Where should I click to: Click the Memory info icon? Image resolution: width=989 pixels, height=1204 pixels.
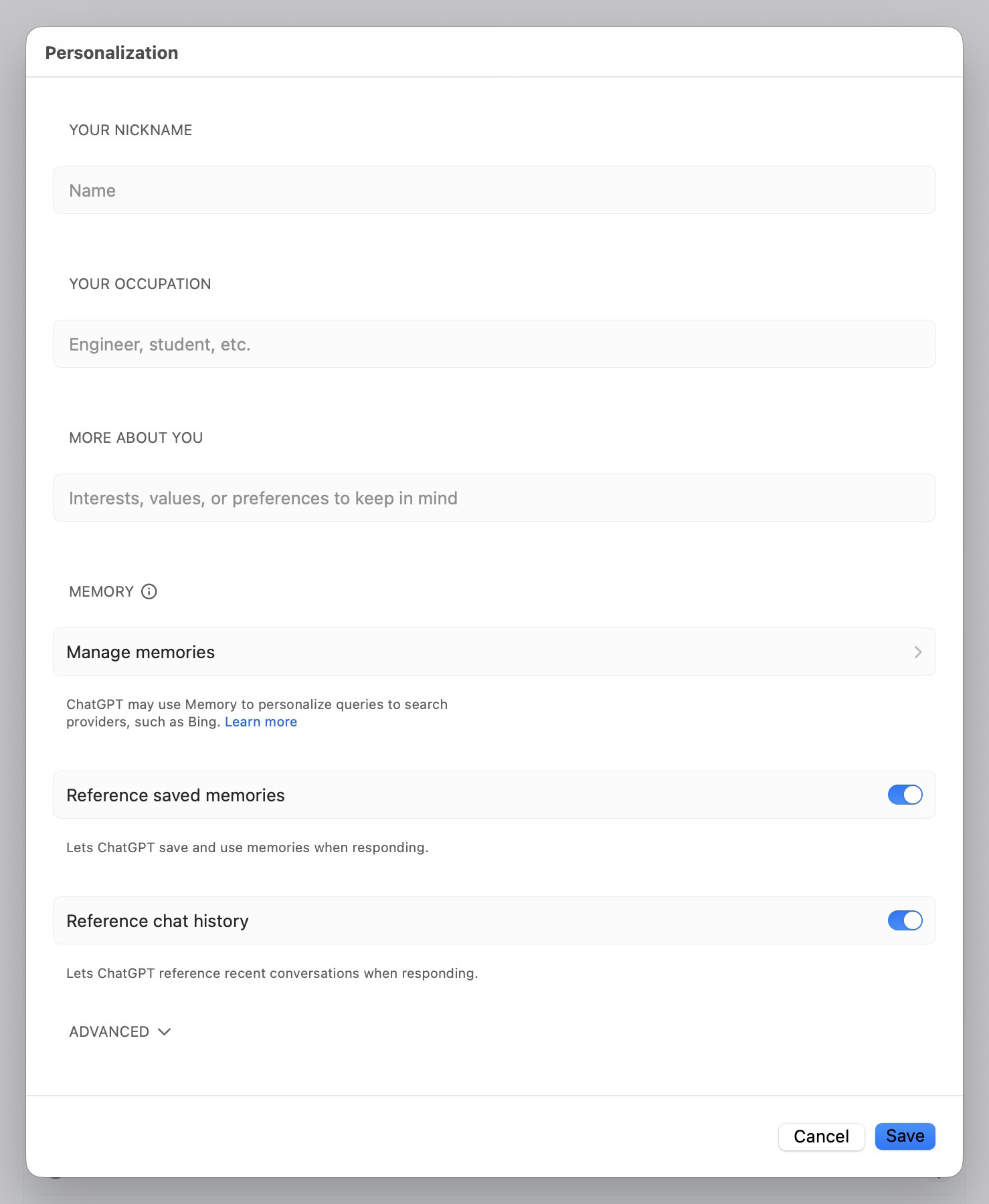[149, 591]
